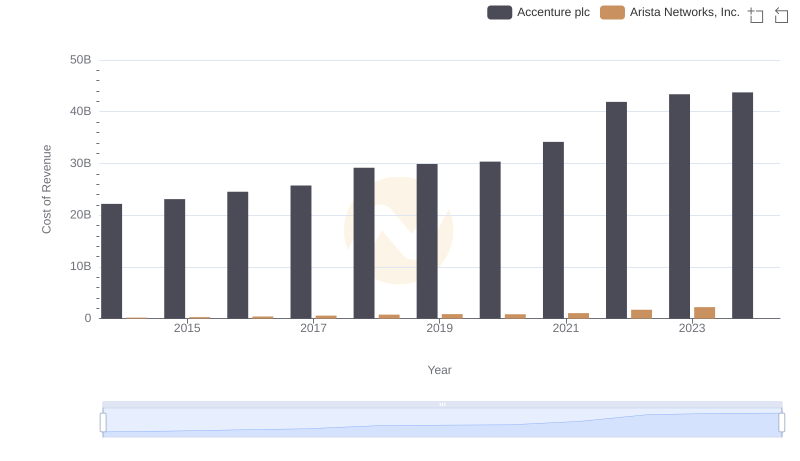Screen dimensions: 800x461
Task: Click the Accenture bar for 2024
Action: (x=742, y=206)
